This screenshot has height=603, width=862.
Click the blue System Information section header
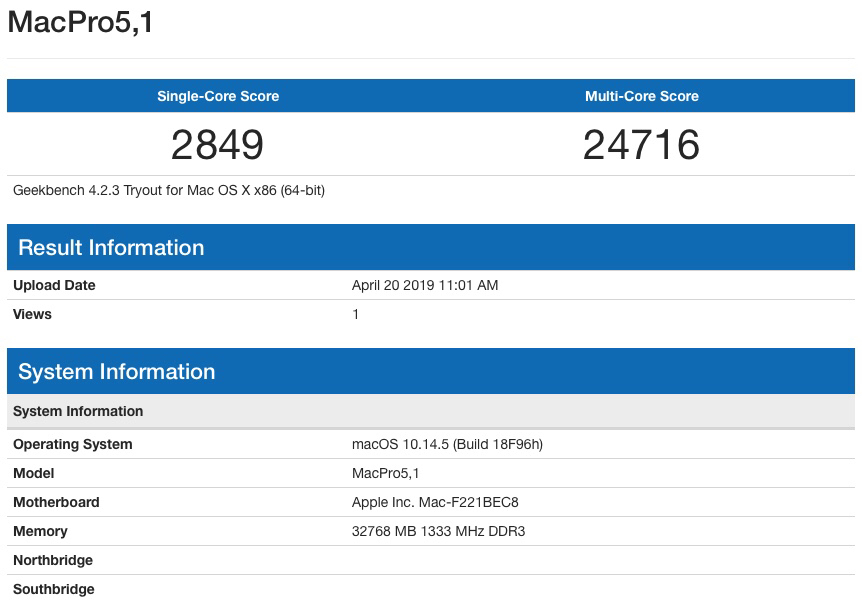[x=117, y=372]
